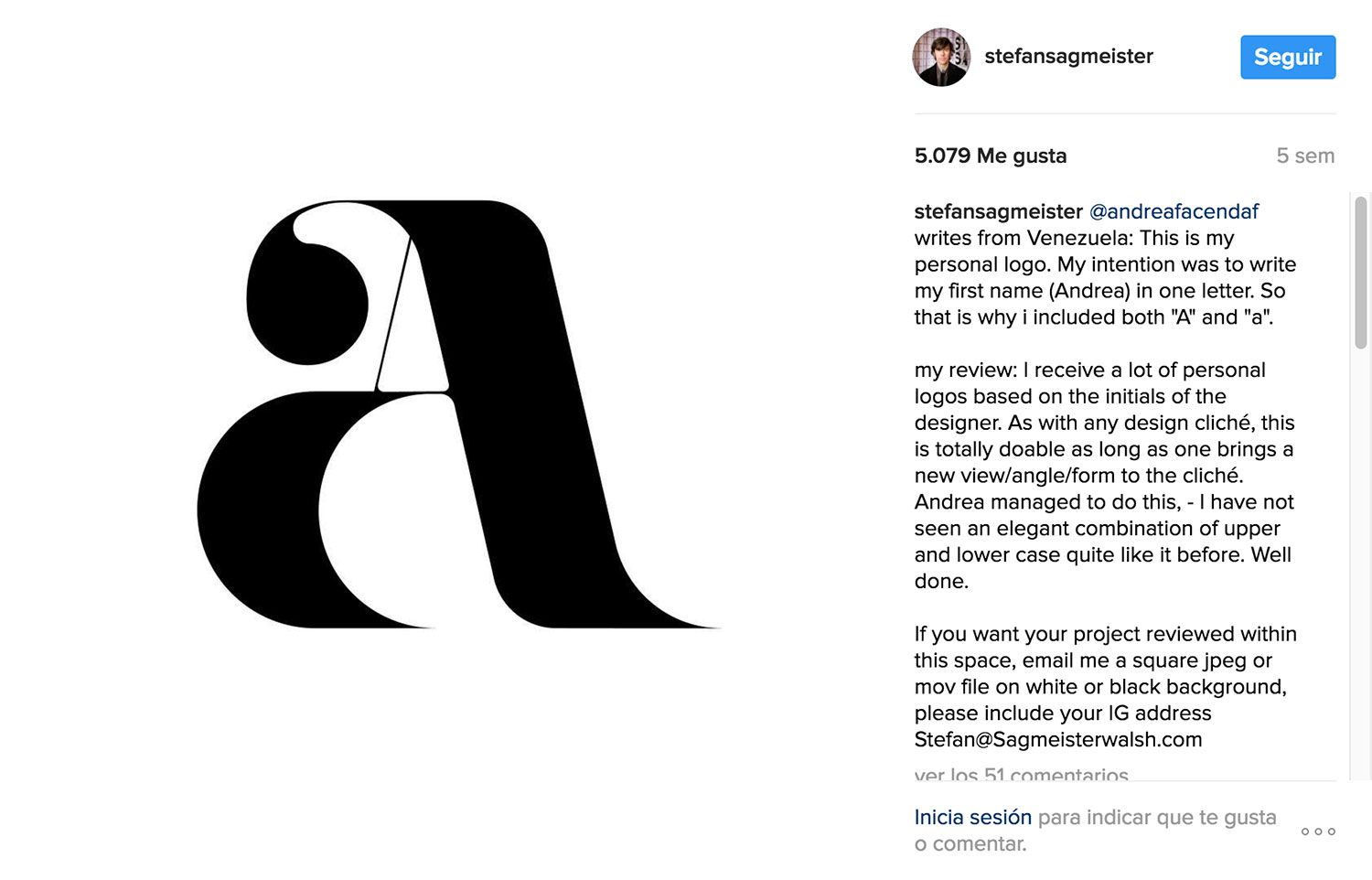
Task: Open the Inicia sesión login link
Action: click(972, 817)
